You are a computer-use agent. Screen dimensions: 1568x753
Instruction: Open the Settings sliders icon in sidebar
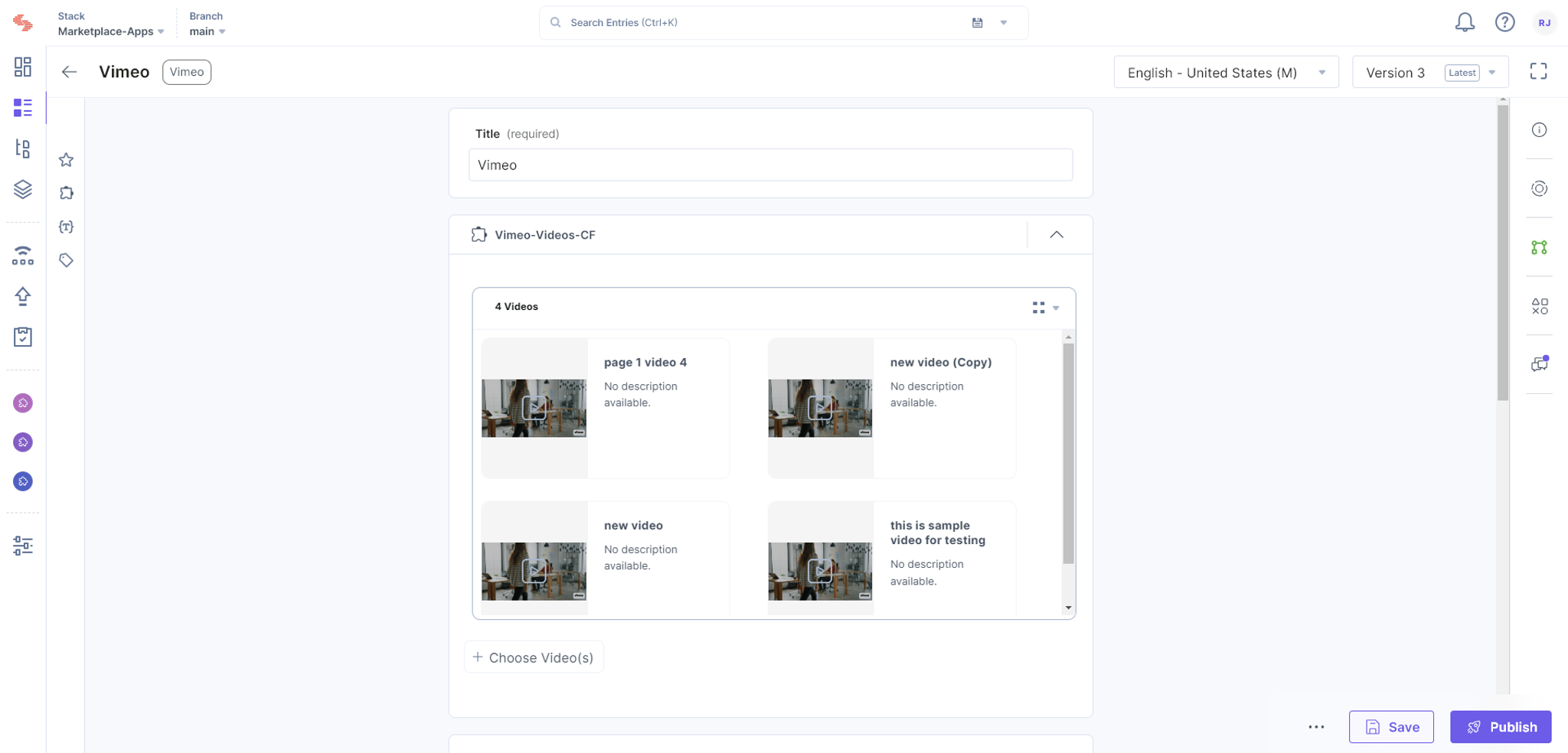(23, 546)
